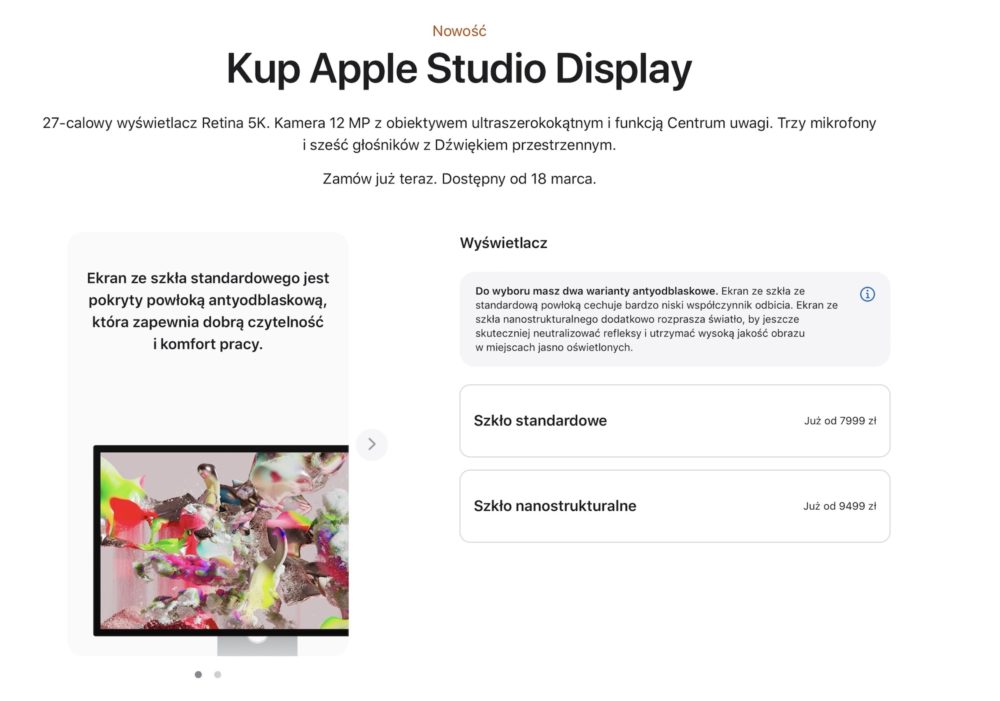
Task: Go to the first gallery slide dot
Action: point(198,674)
